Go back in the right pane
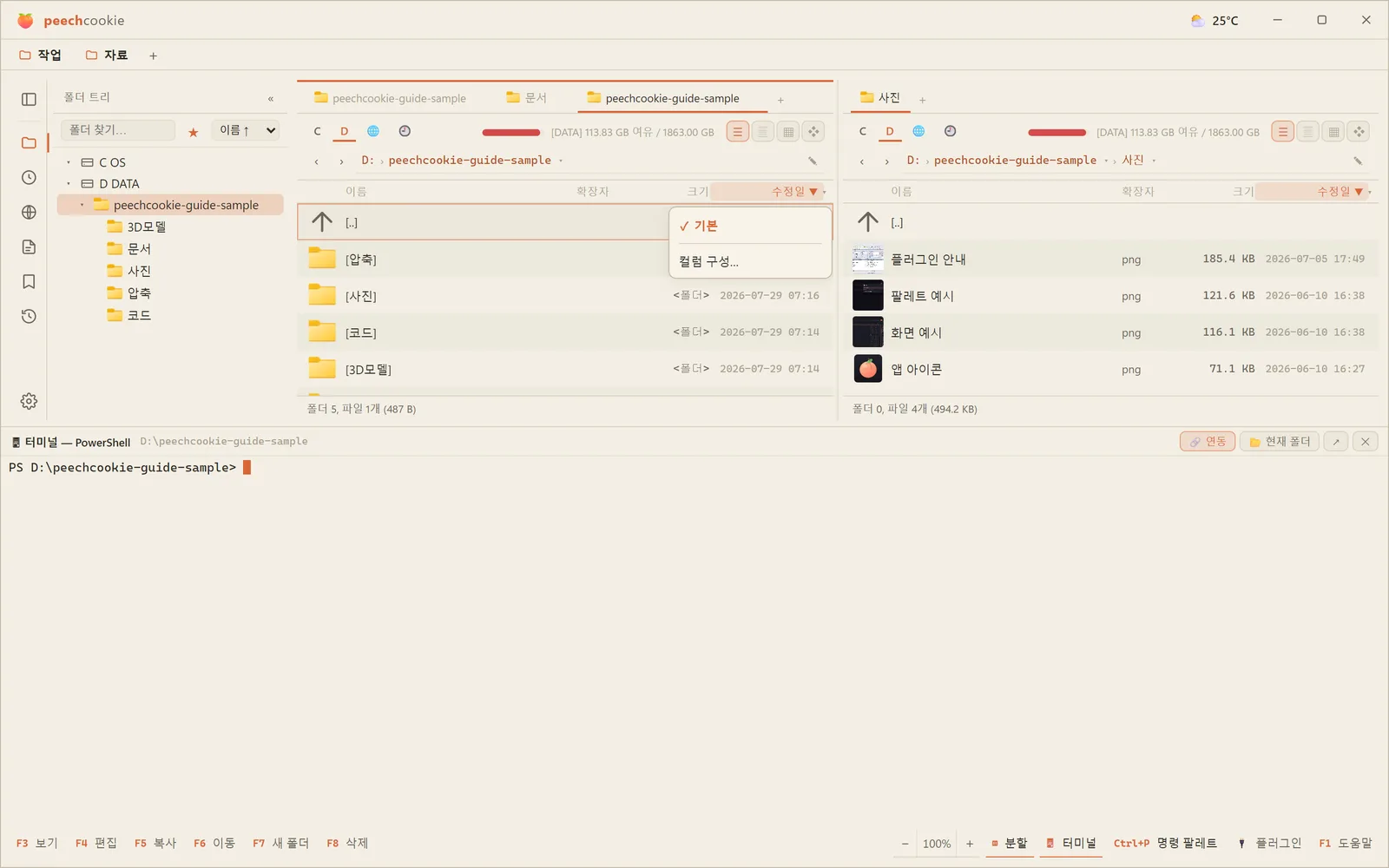Image resolution: width=1389 pixels, height=868 pixels. tap(862, 161)
